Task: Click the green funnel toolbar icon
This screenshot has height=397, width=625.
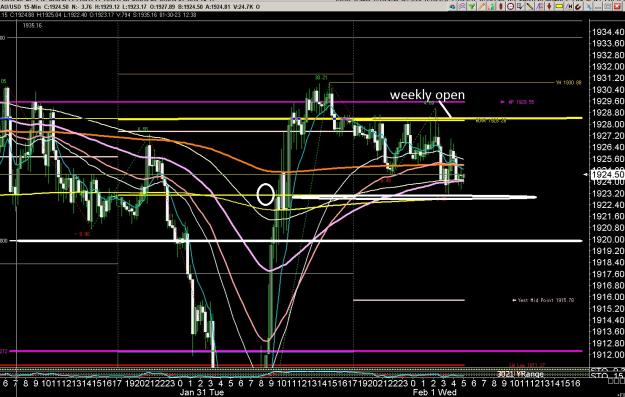Action: point(472,7)
